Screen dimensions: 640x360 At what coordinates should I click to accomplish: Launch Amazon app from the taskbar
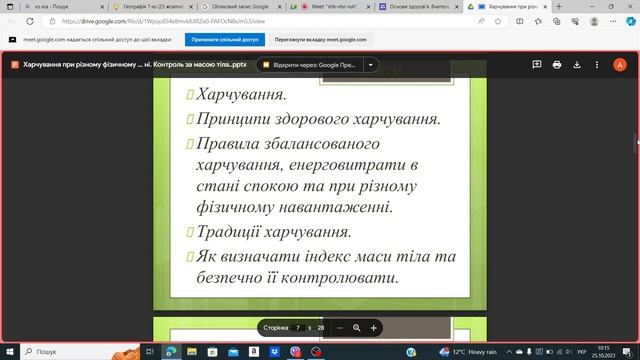click(x=254, y=351)
